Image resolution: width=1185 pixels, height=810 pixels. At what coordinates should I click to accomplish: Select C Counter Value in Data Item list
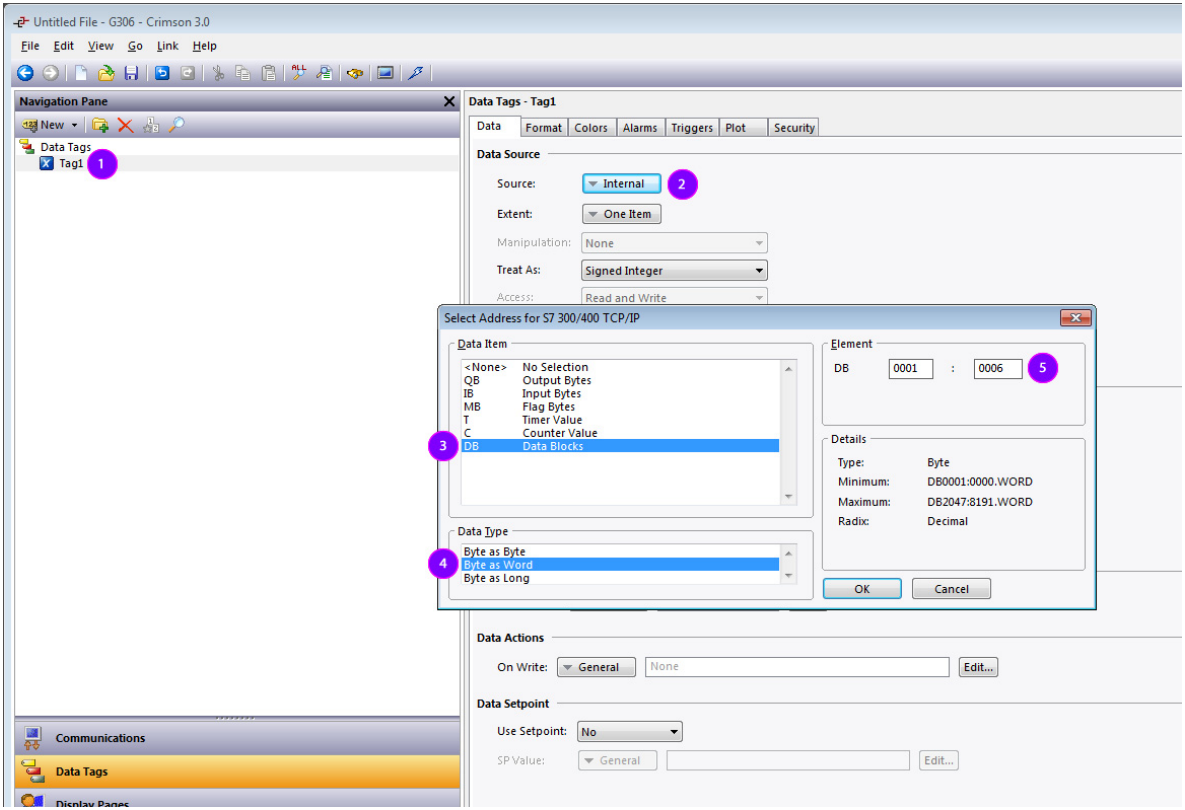620,433
